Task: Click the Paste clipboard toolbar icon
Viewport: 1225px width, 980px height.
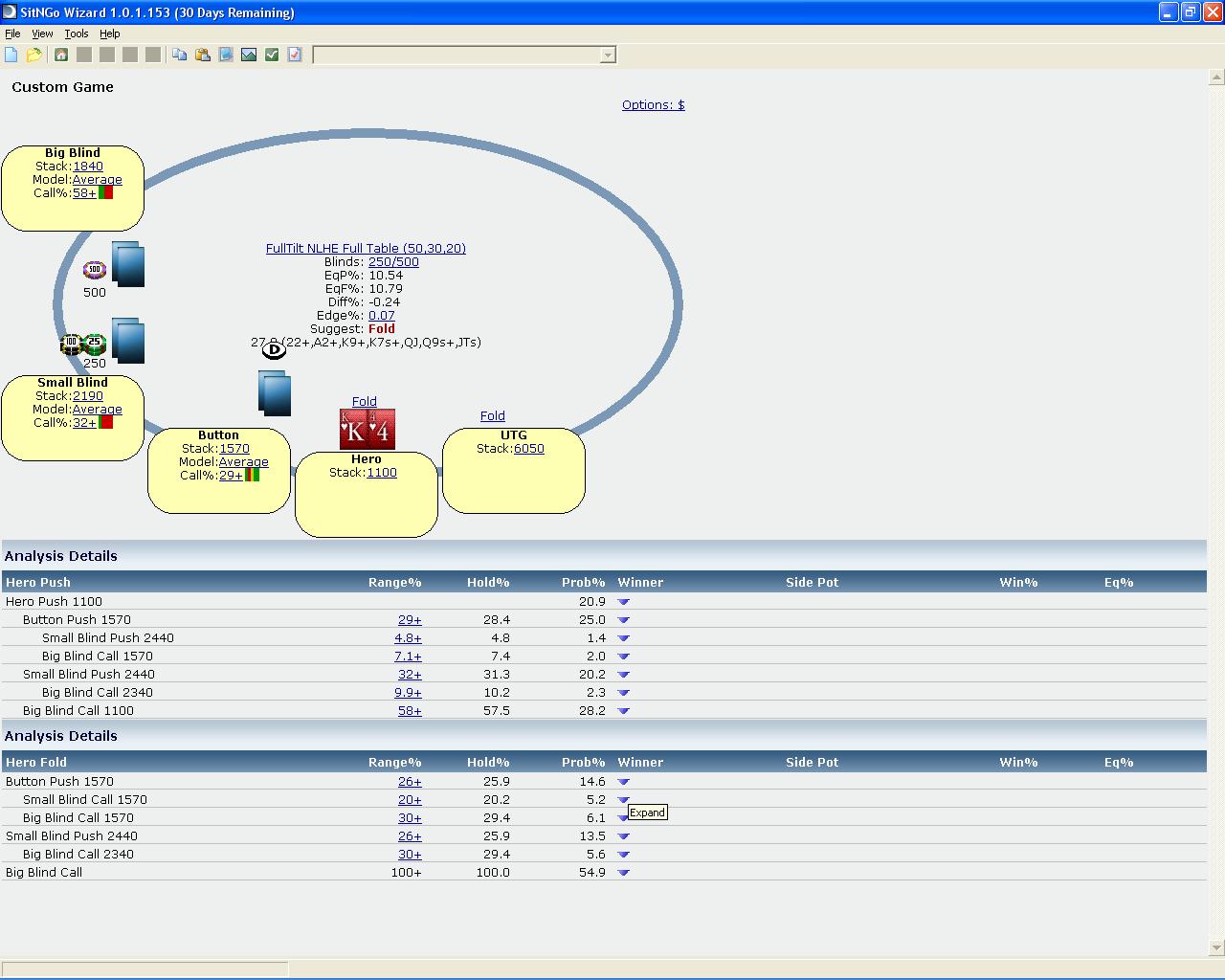Action: 203,55
